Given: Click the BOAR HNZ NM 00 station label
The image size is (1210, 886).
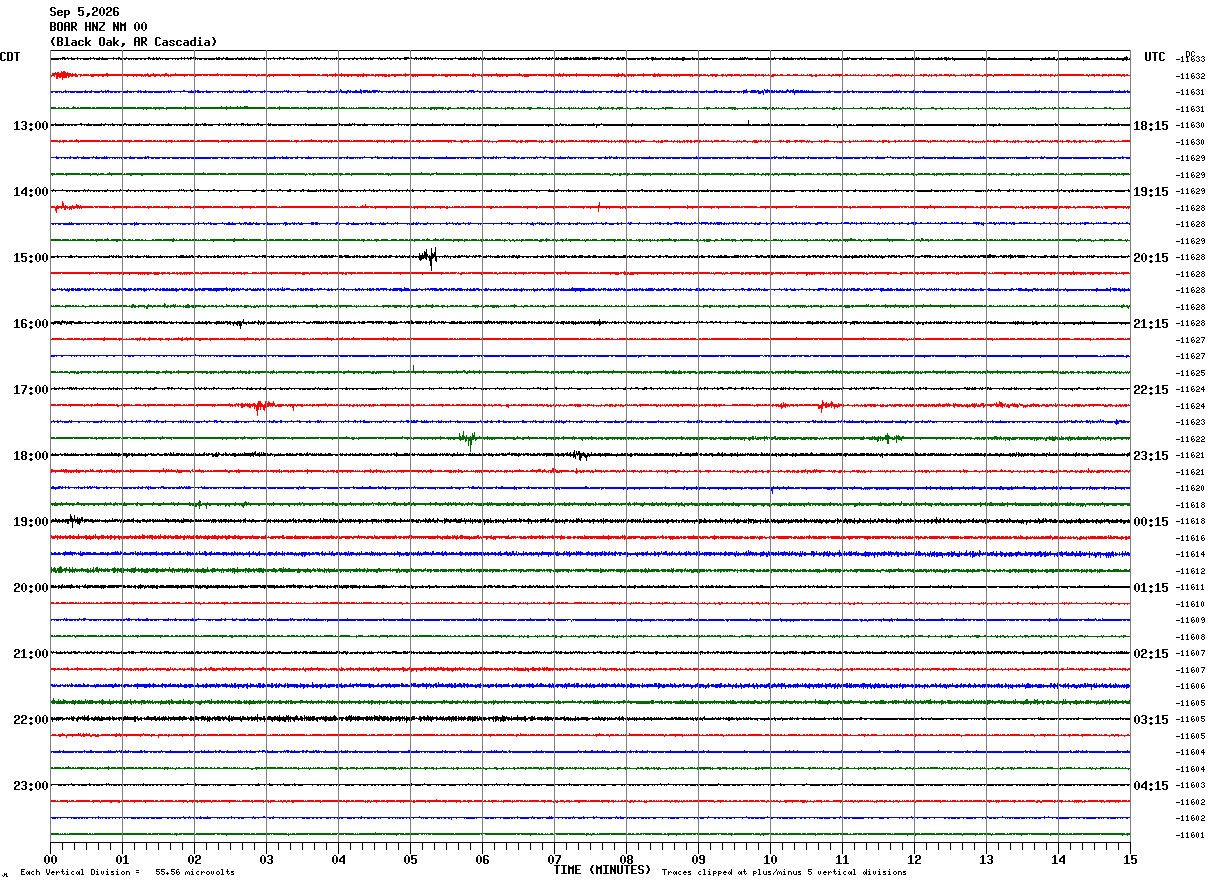Looking at the screenshot, I should pos(98,27).
